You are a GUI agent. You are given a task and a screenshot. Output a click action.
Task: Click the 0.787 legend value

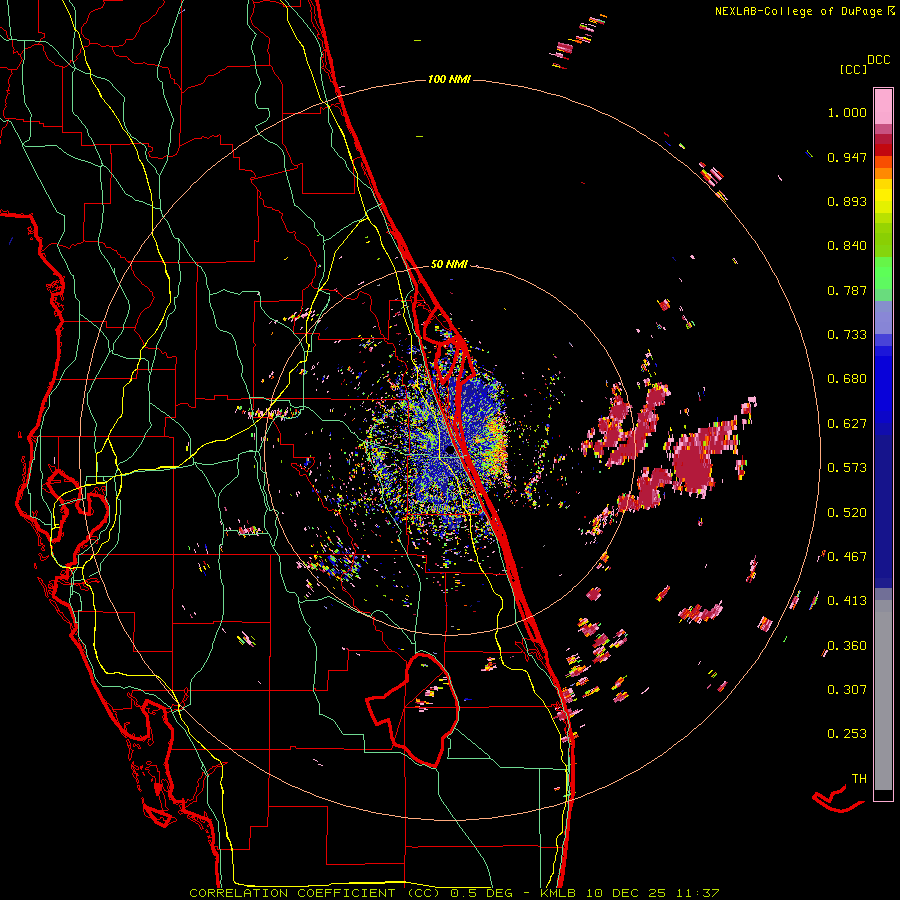pyautogui.click(x=847, y=290)
